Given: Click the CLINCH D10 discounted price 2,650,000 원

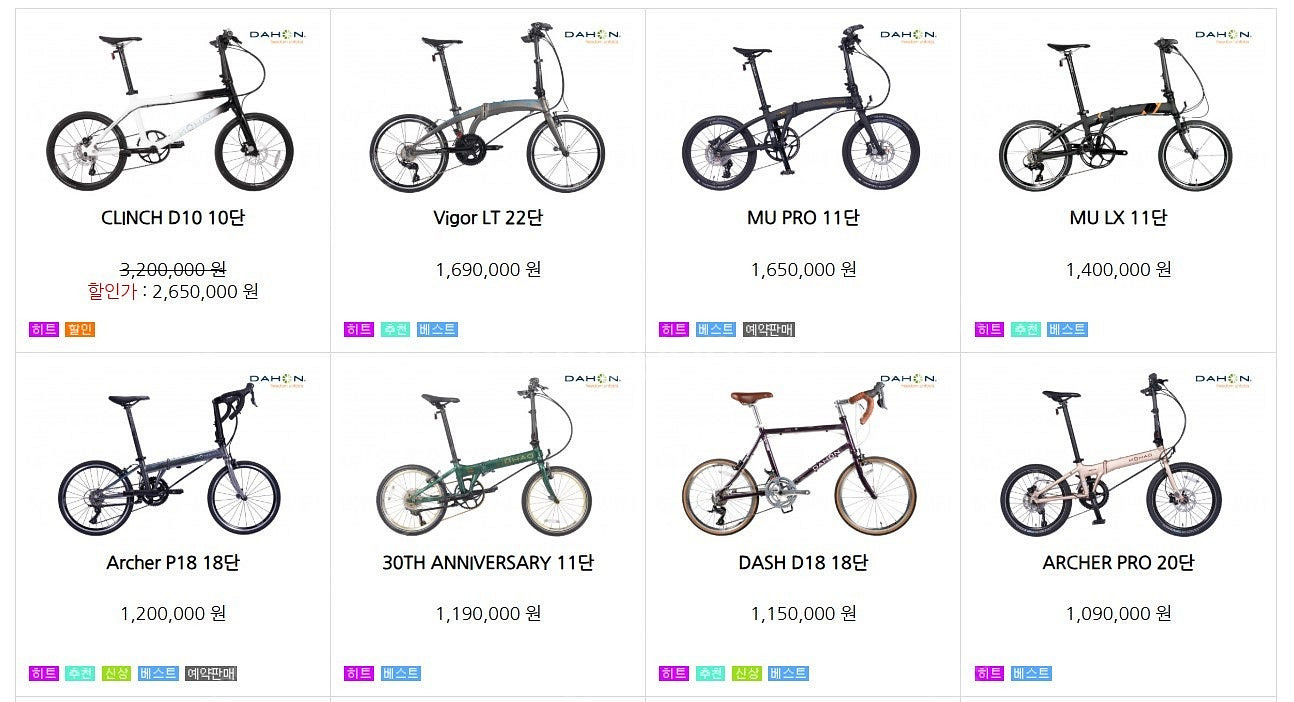Looking at the screenshot, I should [x=205, y=291].
